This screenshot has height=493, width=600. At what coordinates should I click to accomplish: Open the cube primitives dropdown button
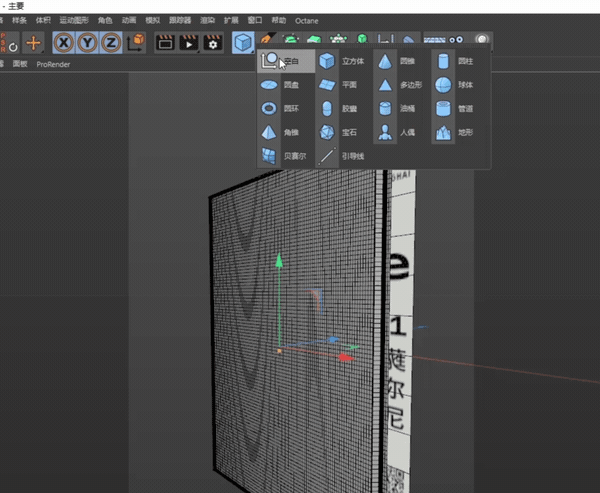[x=243, y=42]
